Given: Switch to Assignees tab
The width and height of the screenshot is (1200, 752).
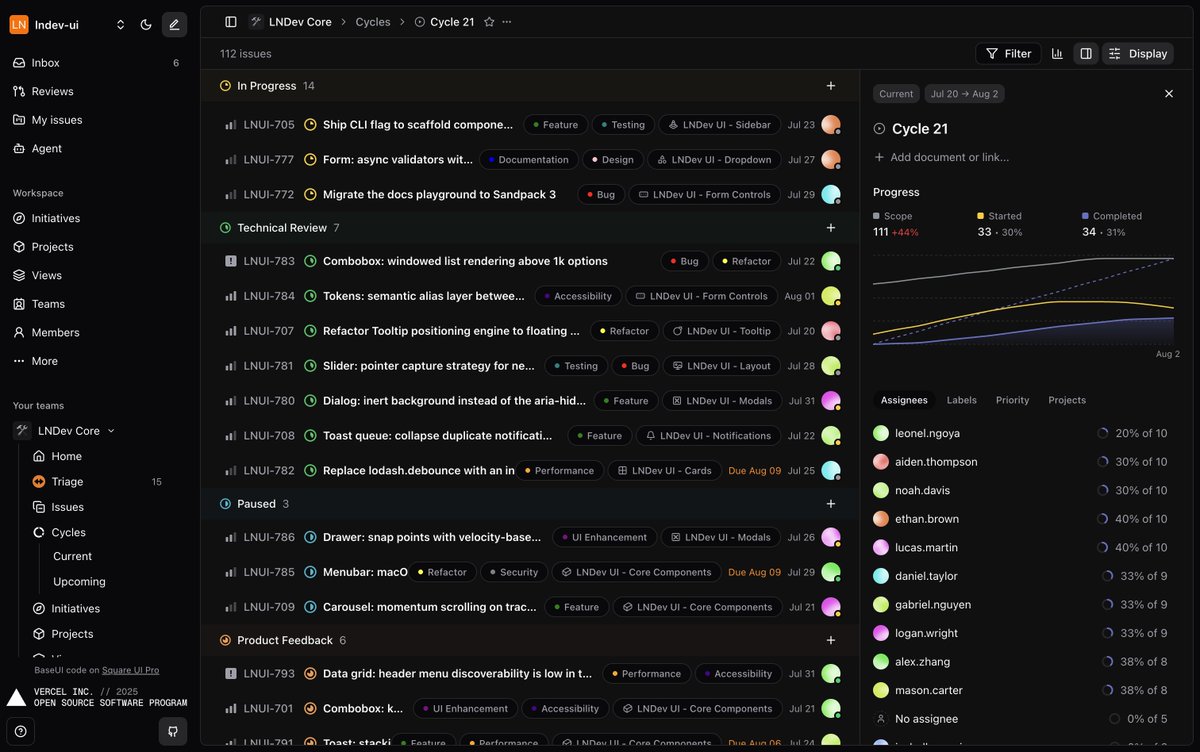Looking at the screenshot, I should coord(904,400).
